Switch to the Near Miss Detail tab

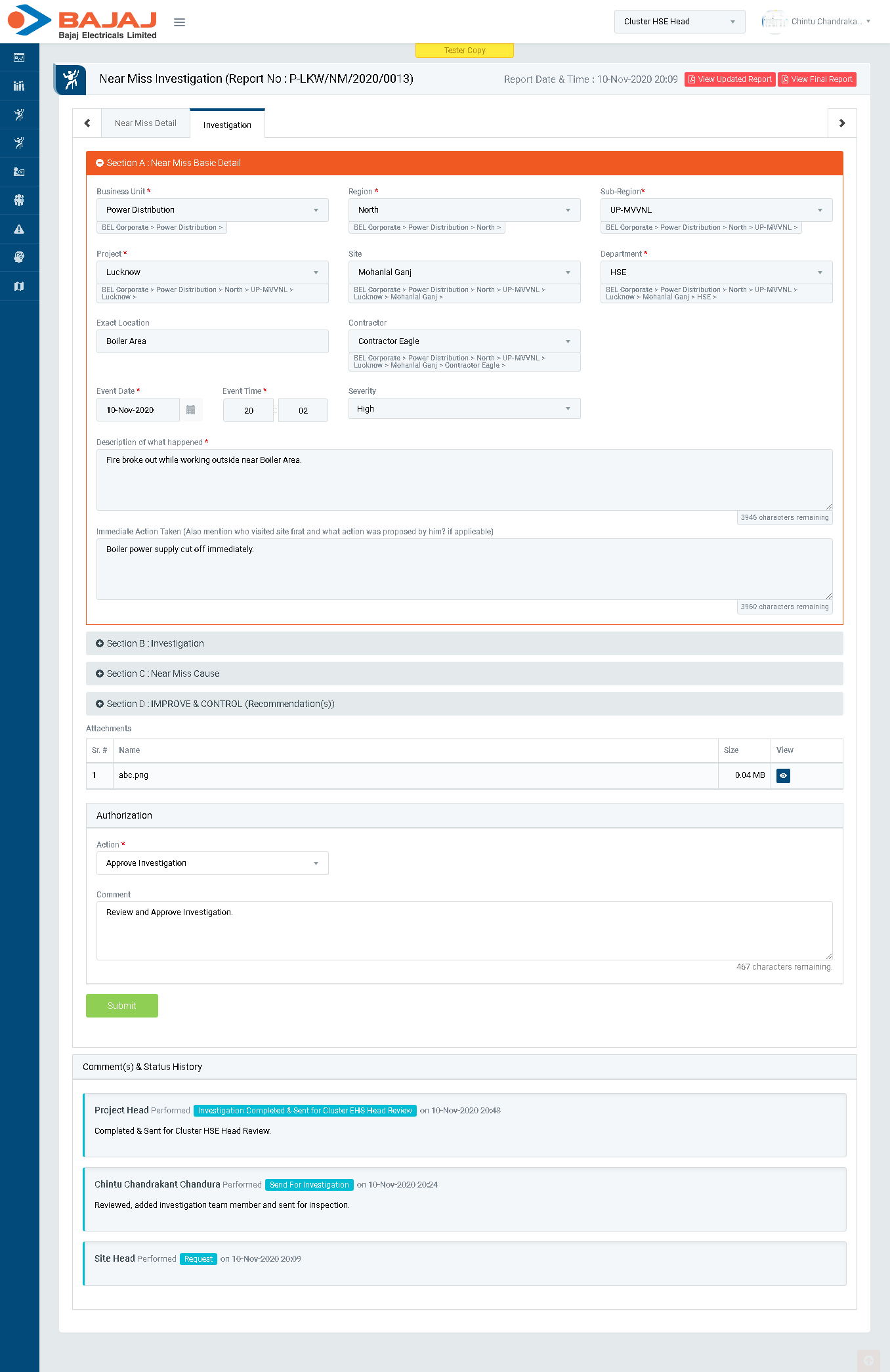click(x=146, y=123)
